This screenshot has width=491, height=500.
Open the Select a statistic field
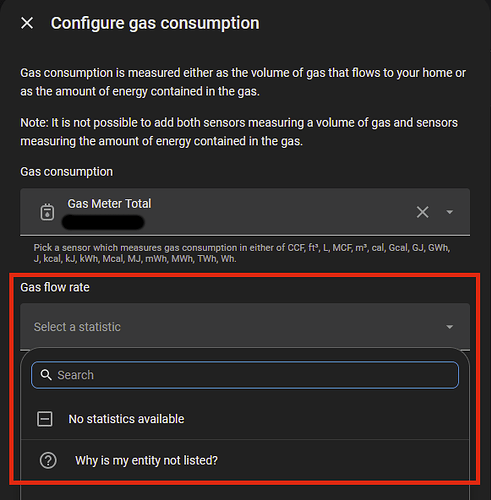click(x=245, y=326)
